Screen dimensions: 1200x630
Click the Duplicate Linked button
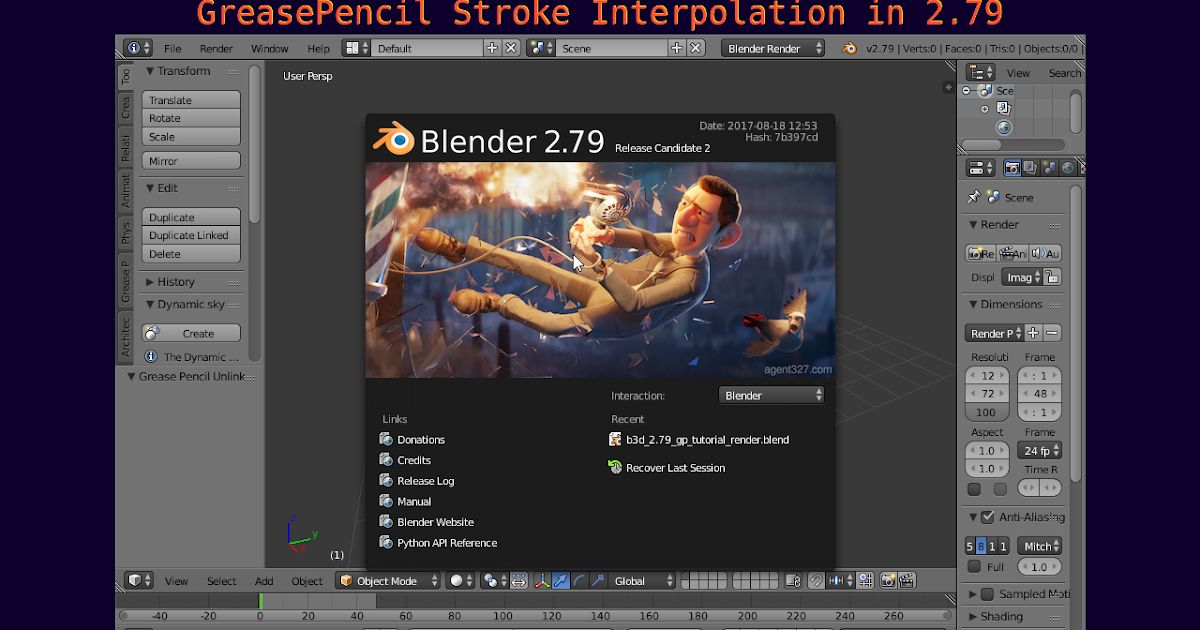[192, 235]
